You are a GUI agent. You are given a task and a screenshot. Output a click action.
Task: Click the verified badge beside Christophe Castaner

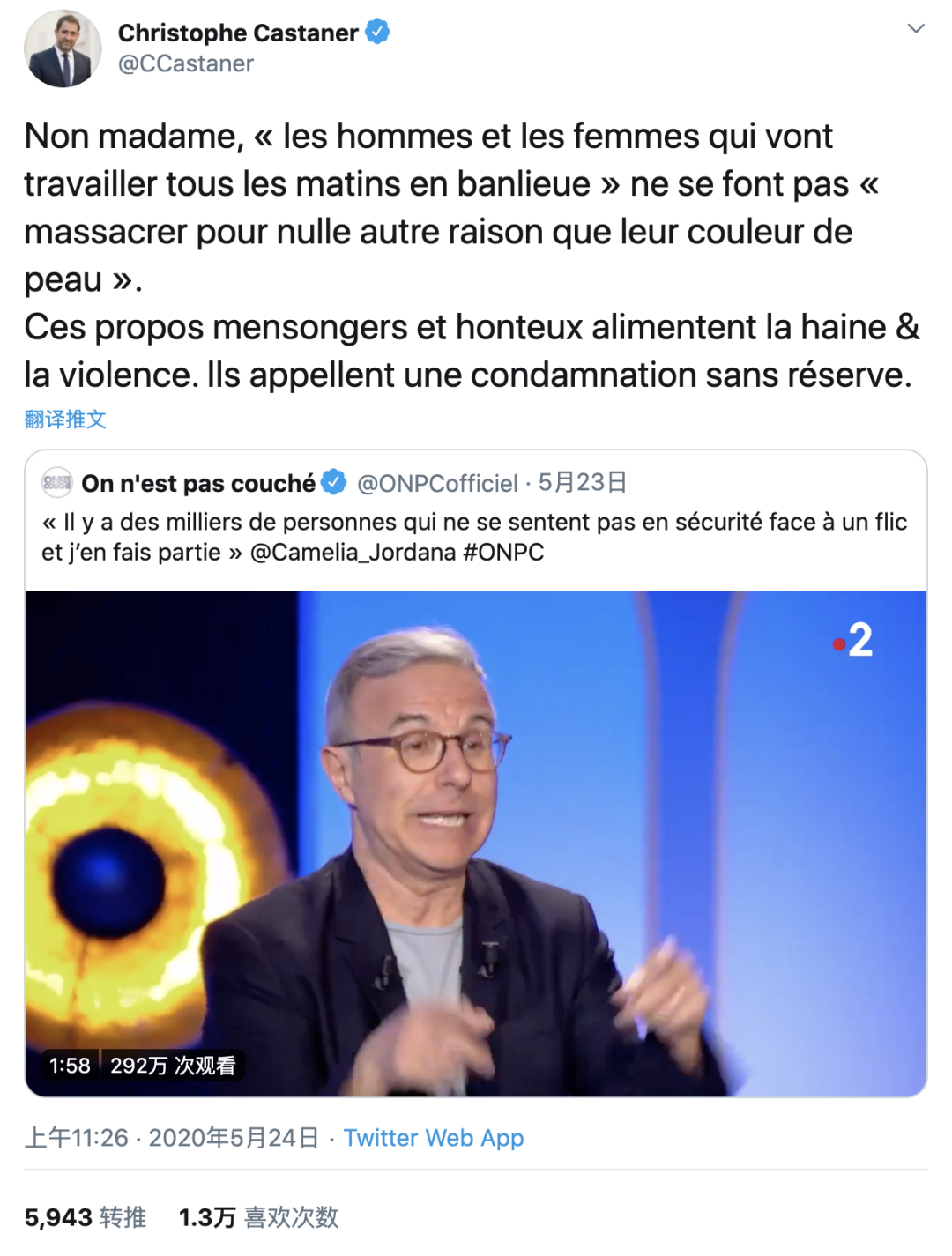pos(377,32)
